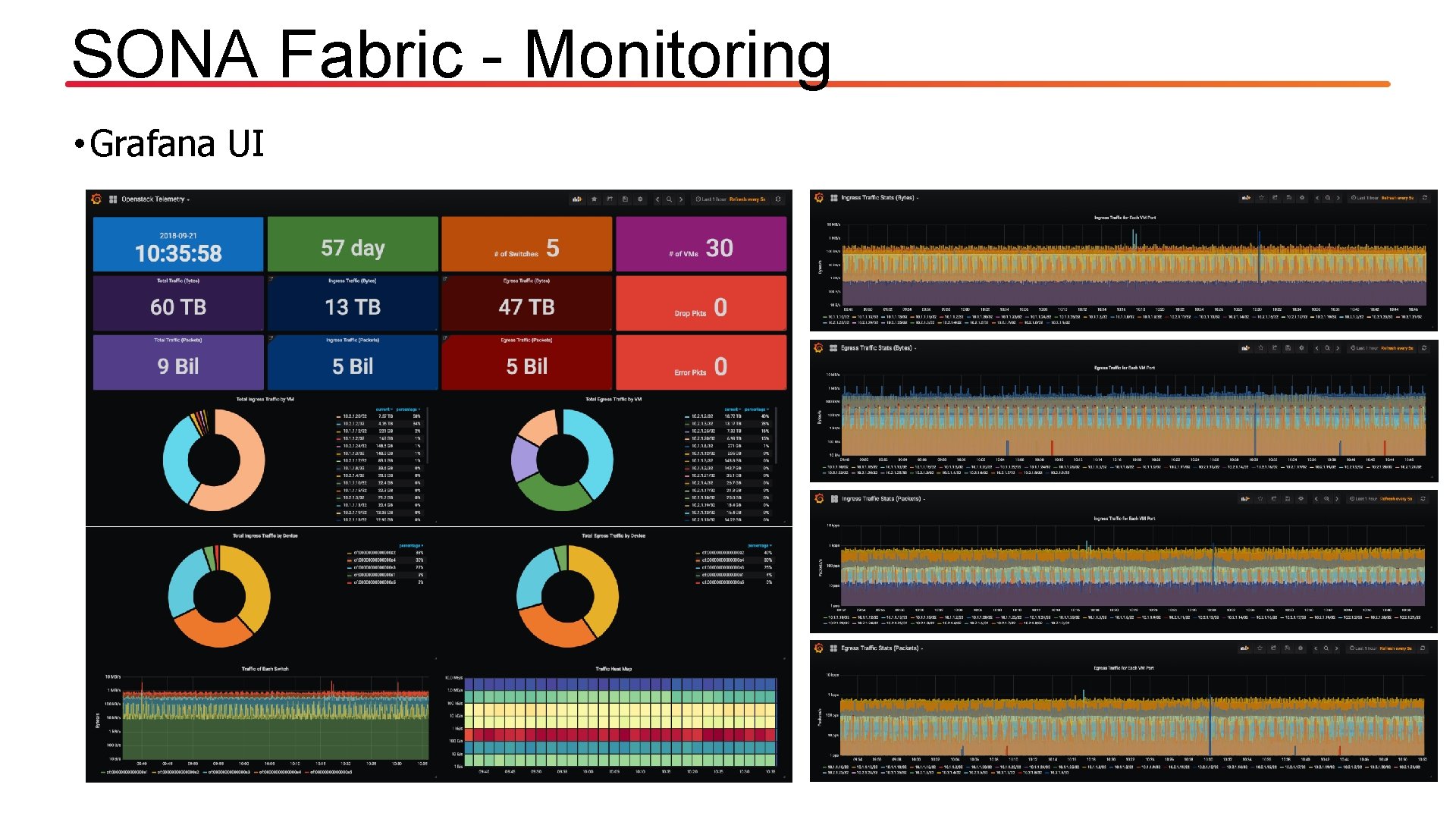Click refresh icon on Openstack Telemetry dashboard
1456x819 pixels.
(777, 199)
